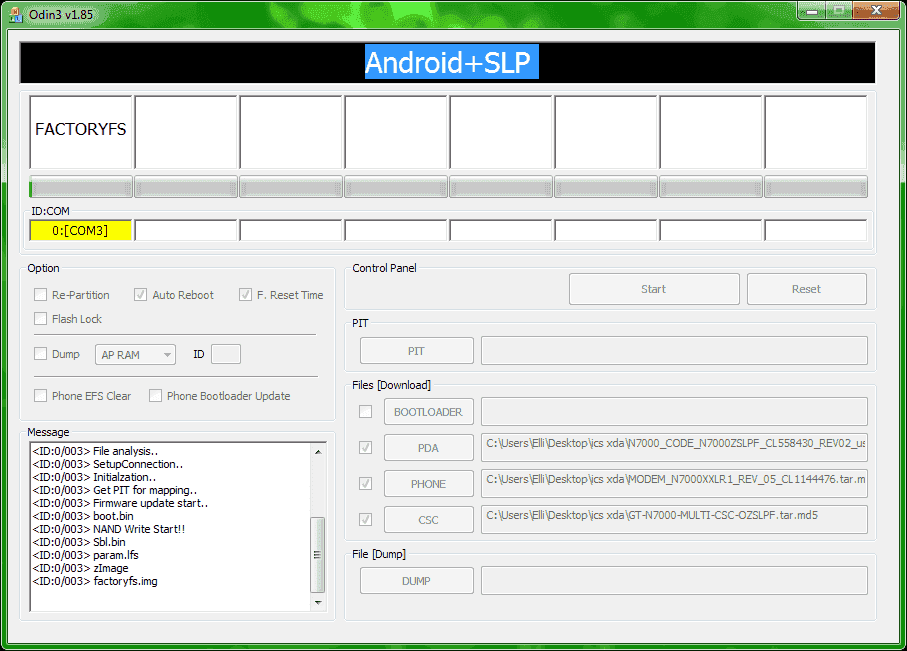
Task: Enable Phone EFS Clear checkbox
Action: [40, 396]
